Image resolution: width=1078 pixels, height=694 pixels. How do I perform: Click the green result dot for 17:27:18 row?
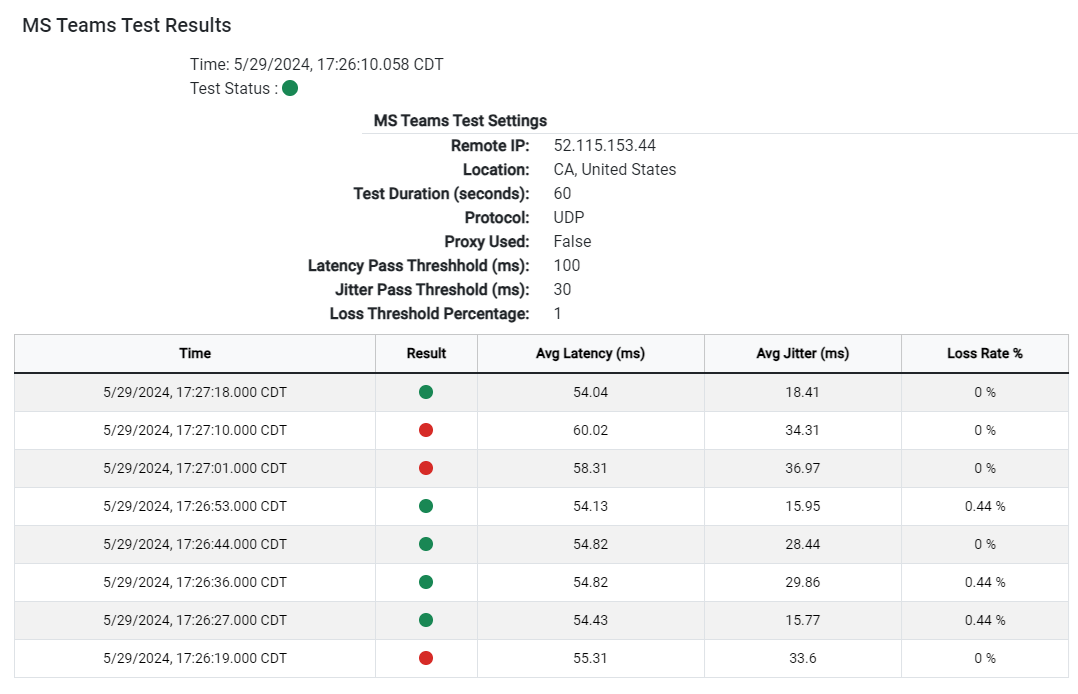[x=426, y=392]
